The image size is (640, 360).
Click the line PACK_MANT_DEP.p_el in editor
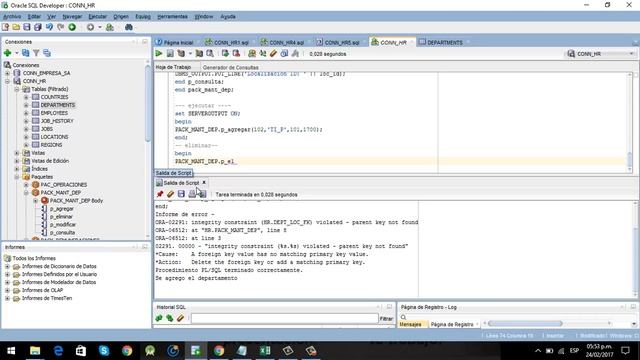(x=205, y=161)
